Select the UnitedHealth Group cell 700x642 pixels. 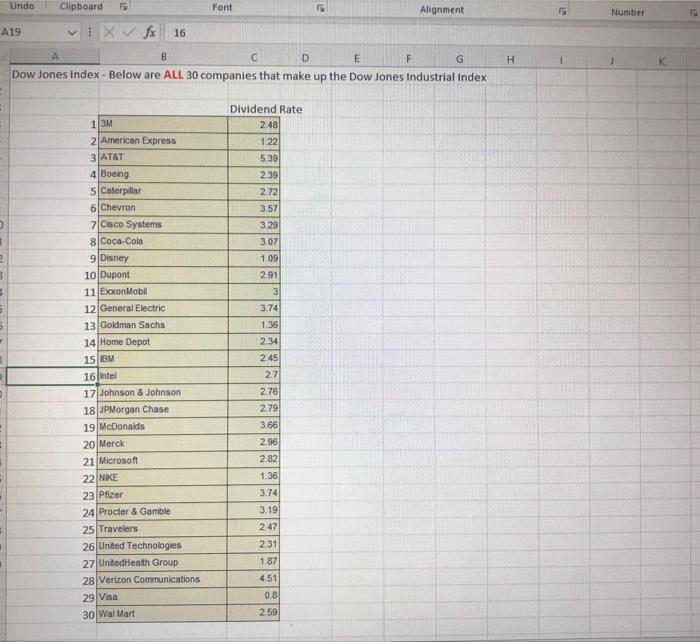coord(162,563)
